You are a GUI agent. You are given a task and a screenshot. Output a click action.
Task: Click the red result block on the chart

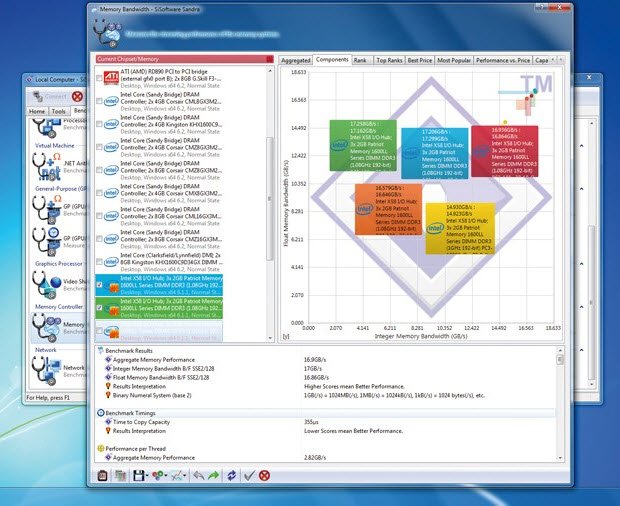pyautogui.click(x=505, y=150)
